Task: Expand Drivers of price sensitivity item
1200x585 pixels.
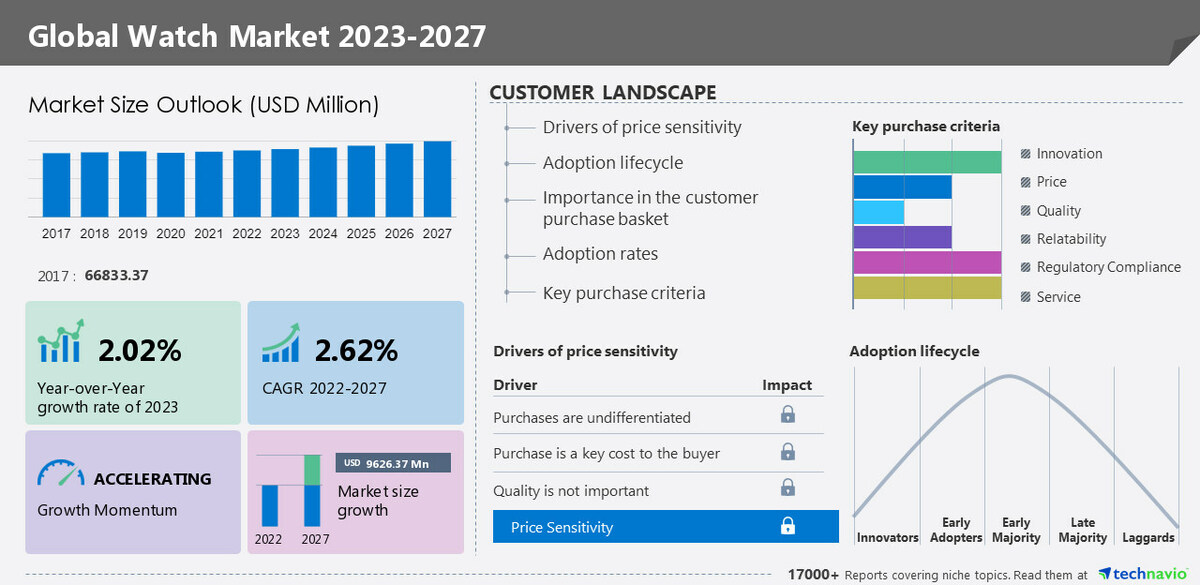Action: click(641, 127)
